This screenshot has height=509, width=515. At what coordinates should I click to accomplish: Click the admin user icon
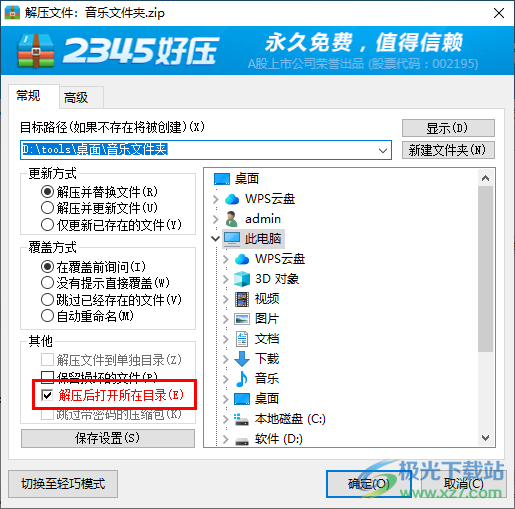(x=231, y=219)
